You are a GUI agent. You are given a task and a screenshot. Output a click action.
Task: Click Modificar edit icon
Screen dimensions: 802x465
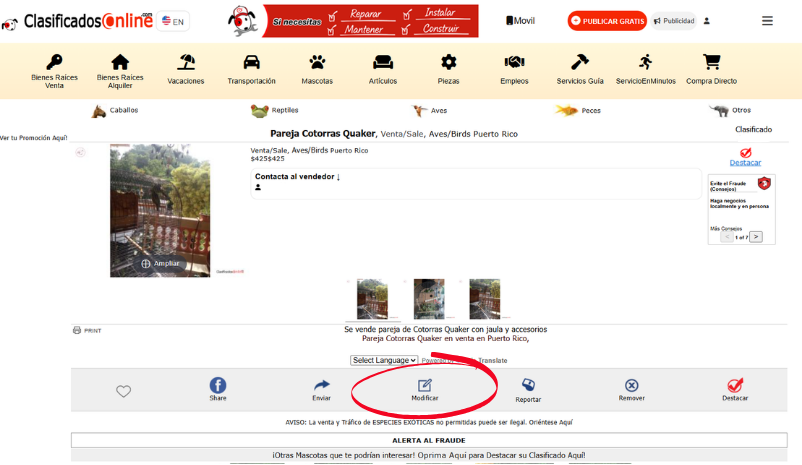coord(425,385)
